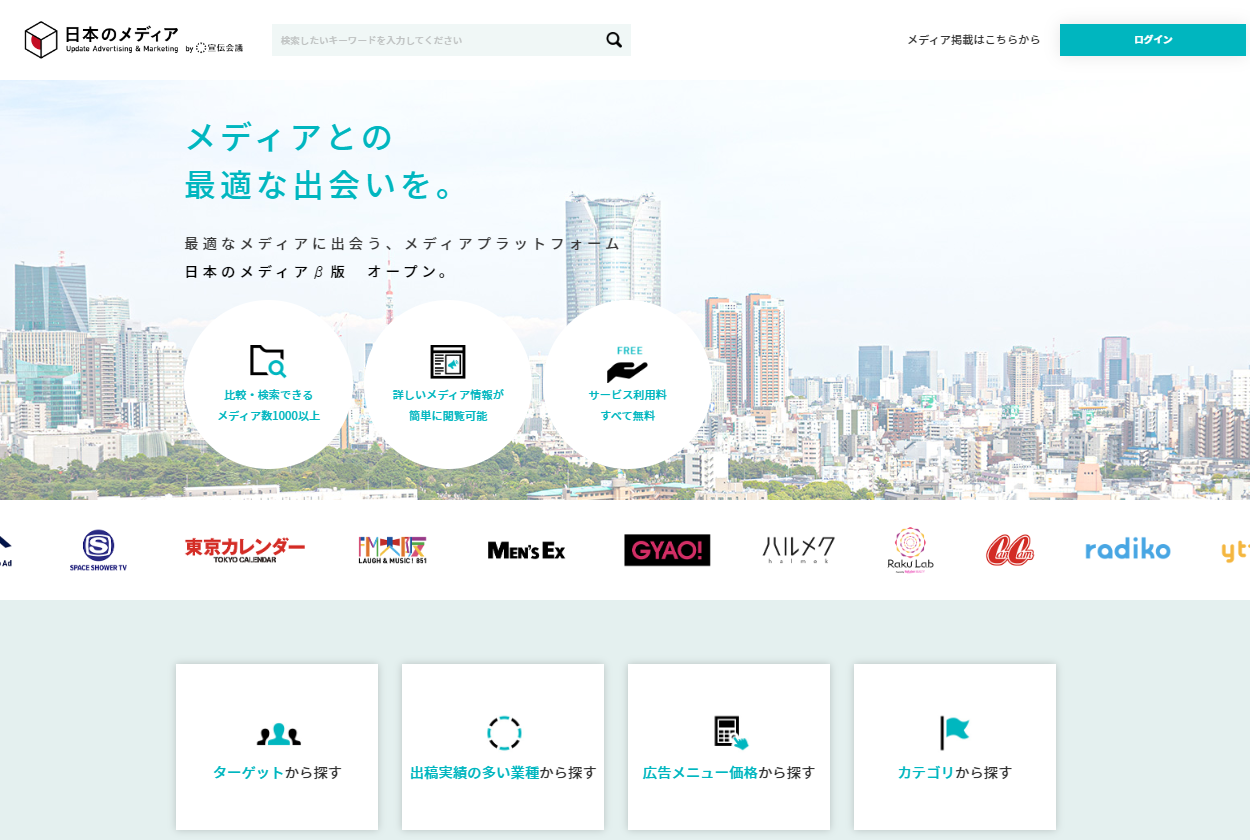Open the ターゲットから探す card
1250x840 pixels.
[x=277, y=747]
